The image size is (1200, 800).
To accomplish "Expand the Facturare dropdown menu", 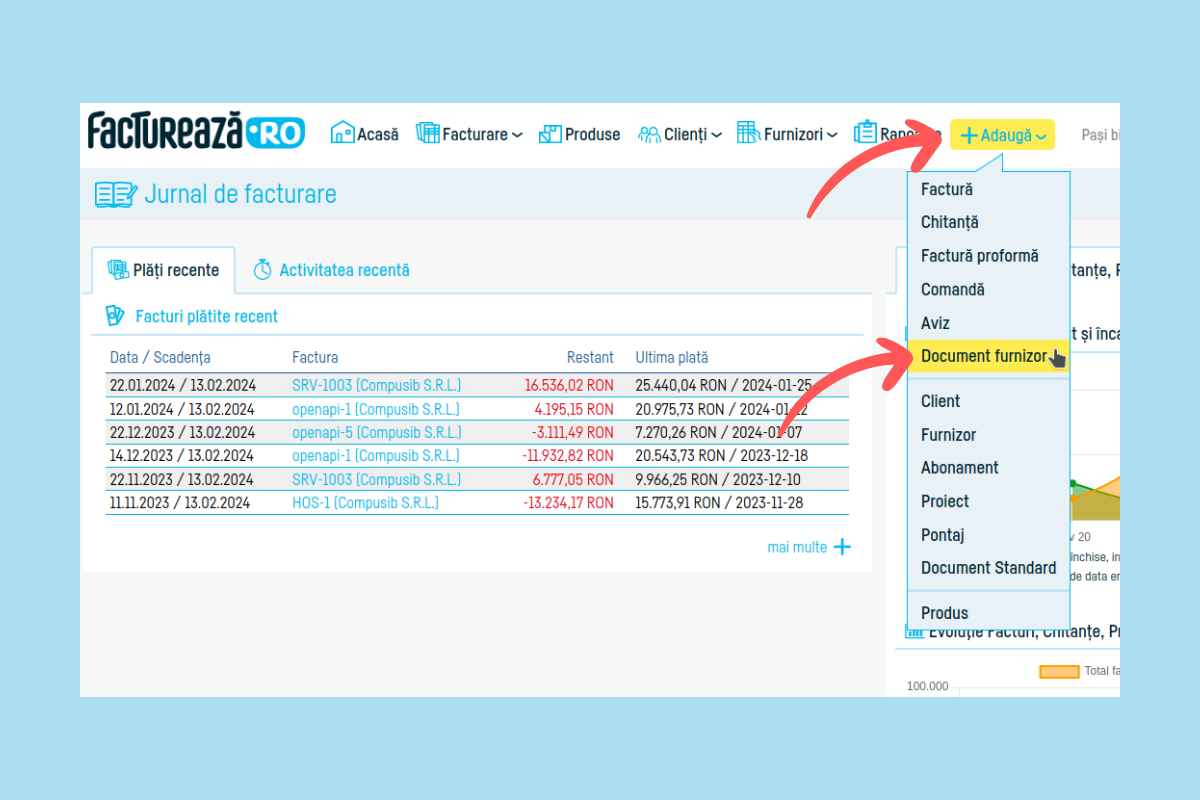I will point(517,135).
